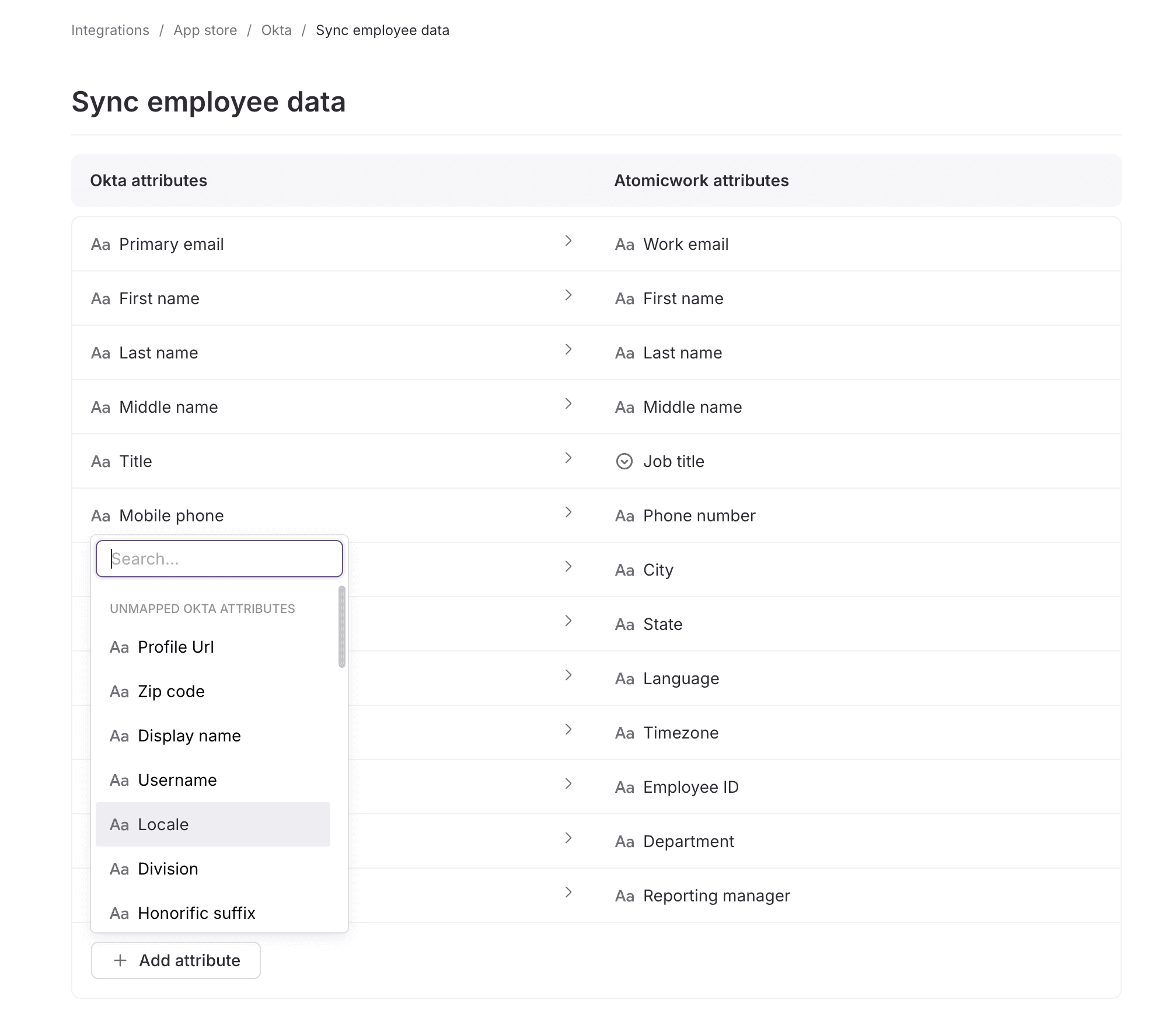
Task: Click Aa text-type icon beside Work email
Action: (x=624, y=245)
